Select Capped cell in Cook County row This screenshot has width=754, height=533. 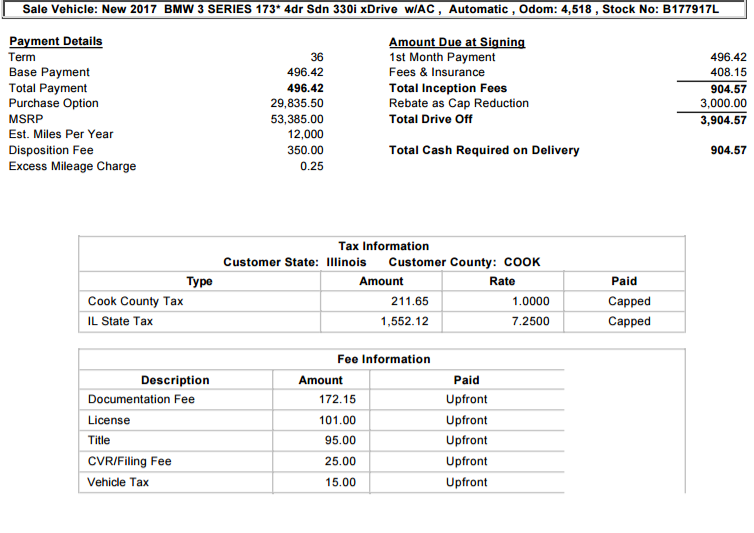pyautogui.click(x=629, y=302)
